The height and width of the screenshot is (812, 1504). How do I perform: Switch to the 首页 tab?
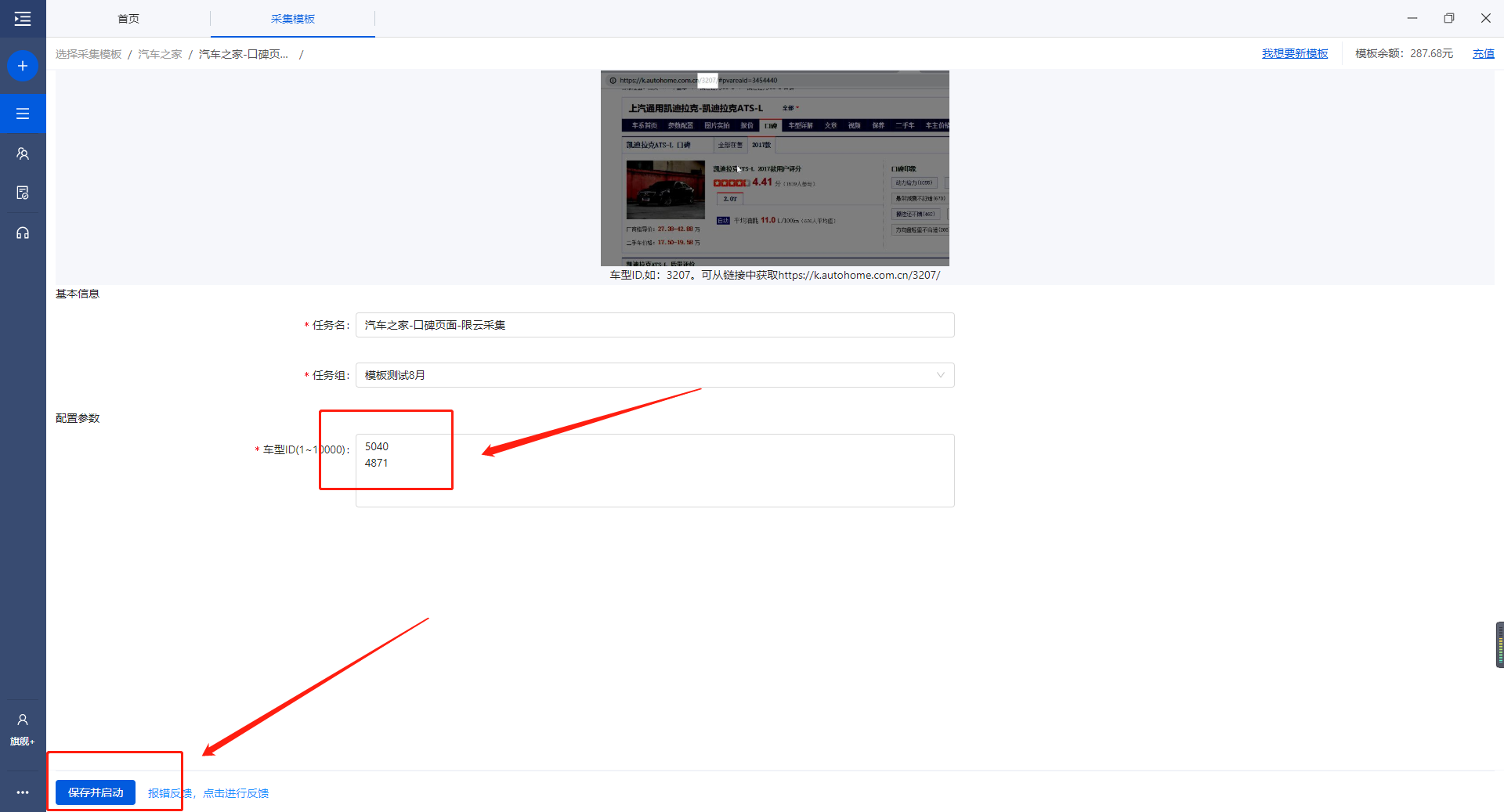coord(128,19)
